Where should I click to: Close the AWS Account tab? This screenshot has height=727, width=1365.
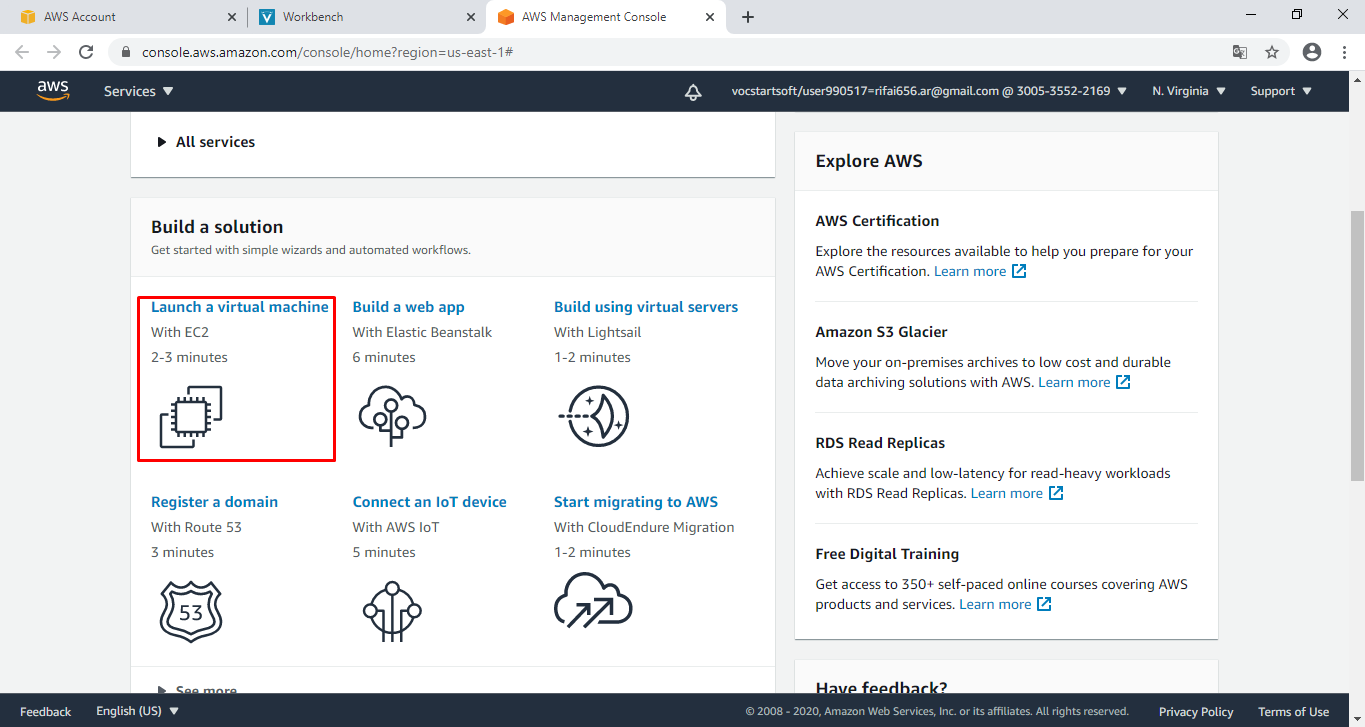tap(232, 17)
